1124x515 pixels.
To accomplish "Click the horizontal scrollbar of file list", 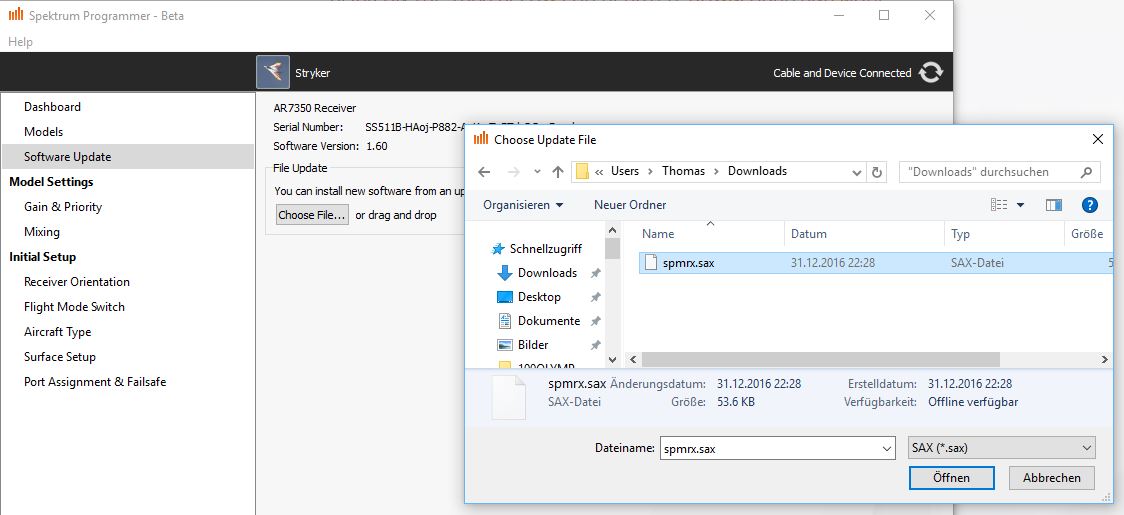I will tap(821, 359).
